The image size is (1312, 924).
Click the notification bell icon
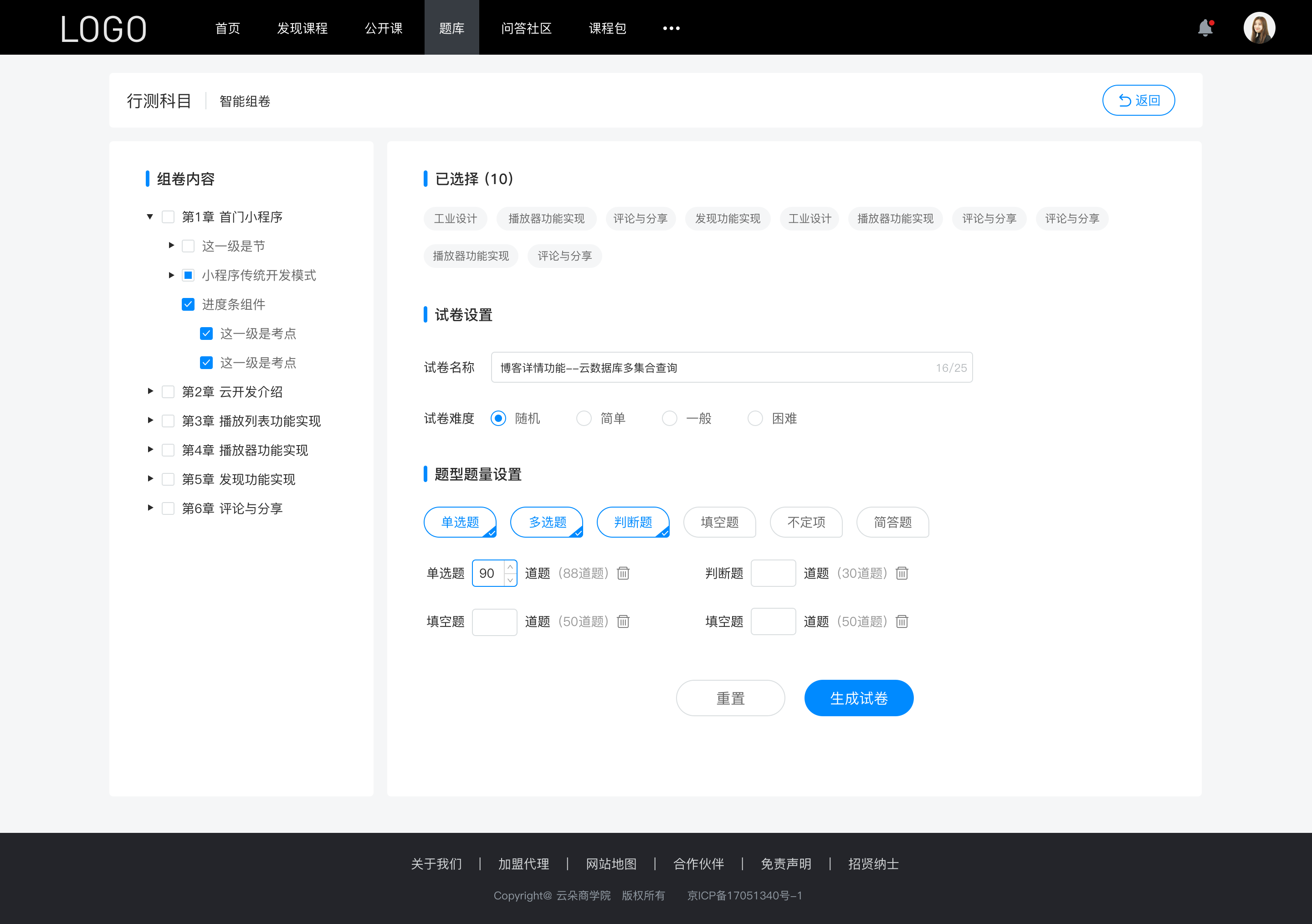[1207, 27]
